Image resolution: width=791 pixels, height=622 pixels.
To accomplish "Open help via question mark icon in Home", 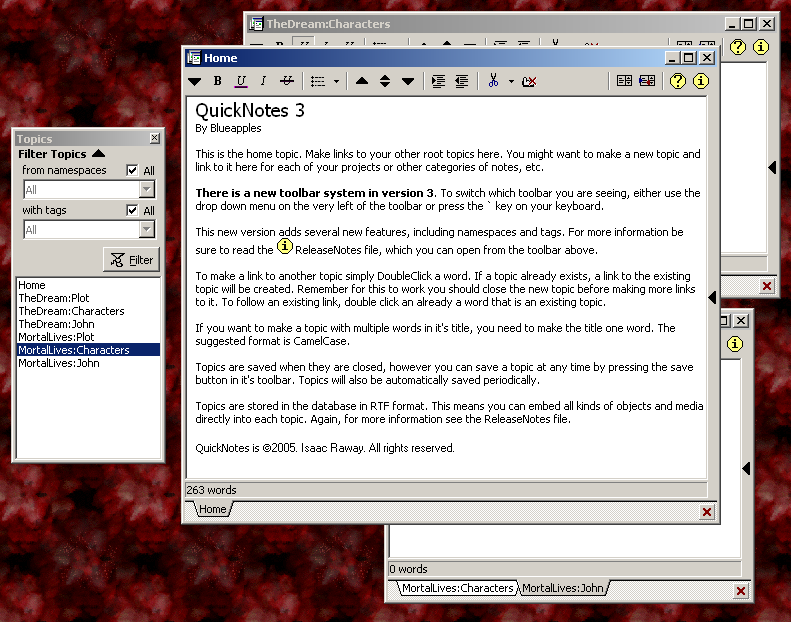I will [677, 81].
